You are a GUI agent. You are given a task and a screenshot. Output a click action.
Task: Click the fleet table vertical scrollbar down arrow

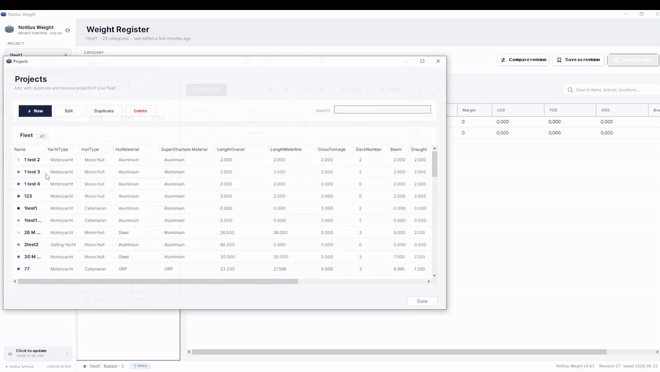coord(434,275)
